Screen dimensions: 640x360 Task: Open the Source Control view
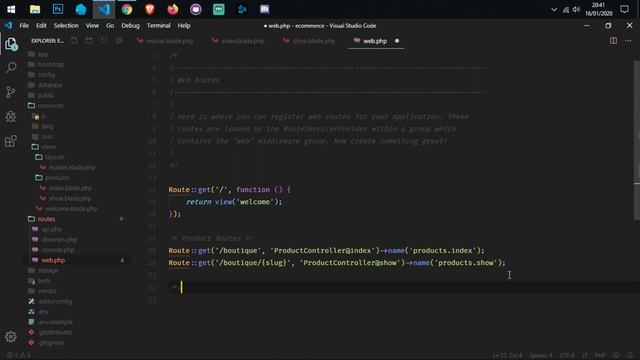pyautogui.click(x=11, y=92)
